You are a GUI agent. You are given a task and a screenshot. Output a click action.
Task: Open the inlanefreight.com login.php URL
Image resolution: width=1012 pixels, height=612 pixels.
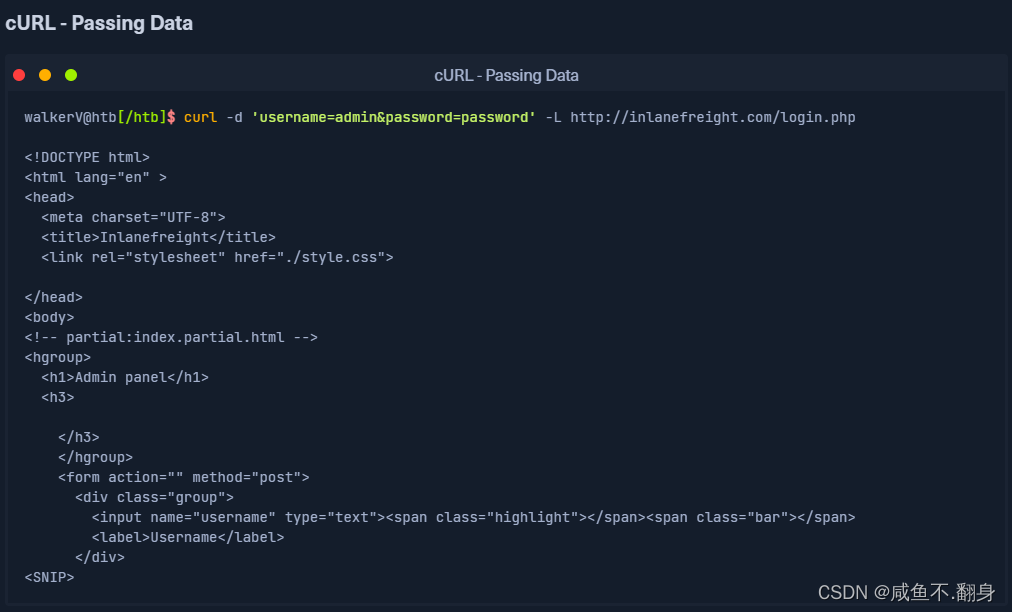pyautogui.click(x=712, y=117)
